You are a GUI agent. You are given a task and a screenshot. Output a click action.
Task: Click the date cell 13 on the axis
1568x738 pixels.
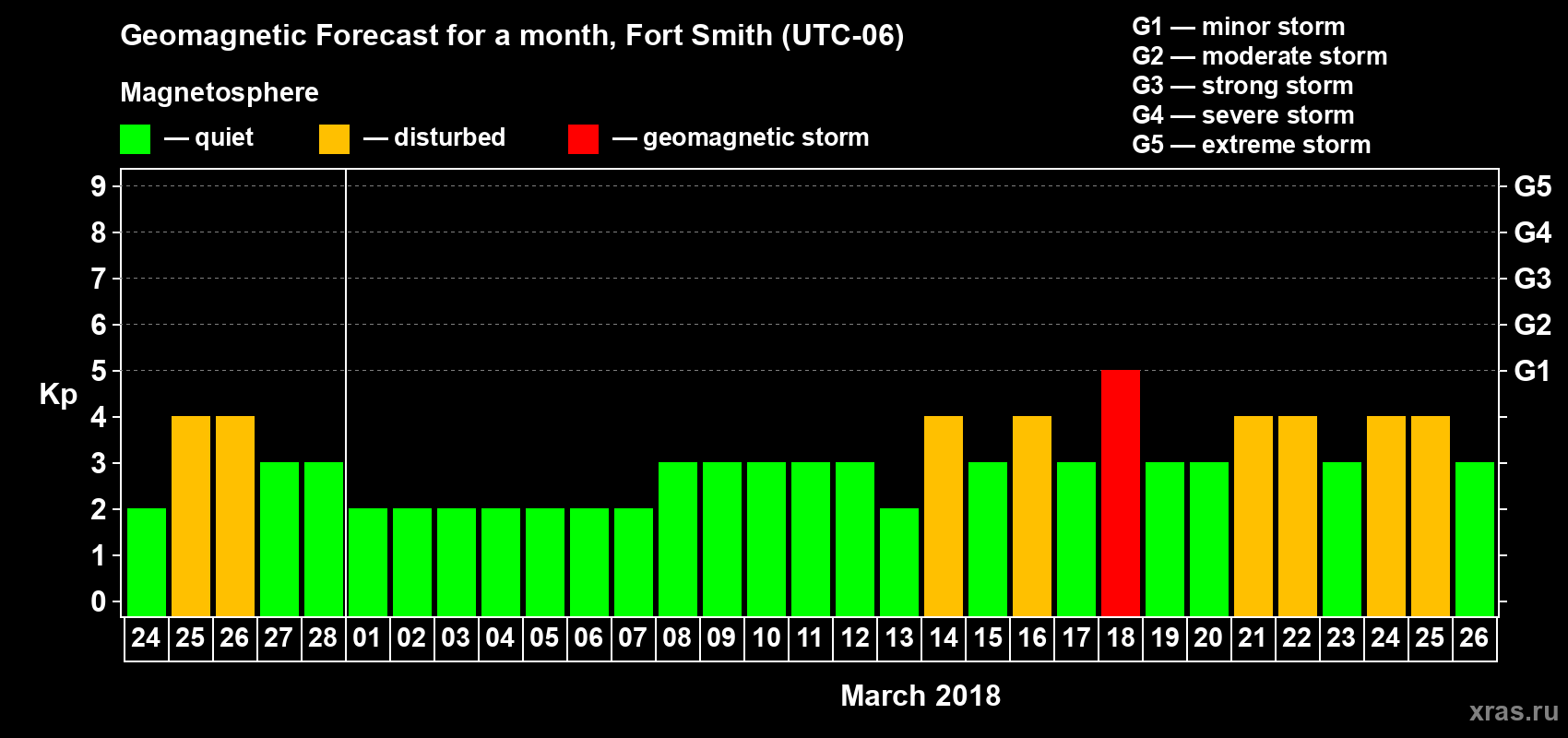(899, 638)
